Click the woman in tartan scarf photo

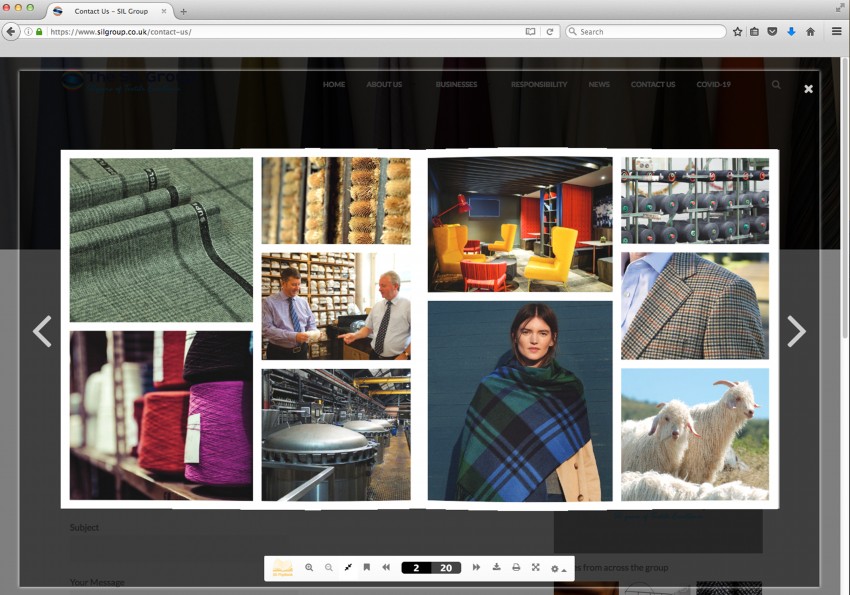[x=520, y=401]
